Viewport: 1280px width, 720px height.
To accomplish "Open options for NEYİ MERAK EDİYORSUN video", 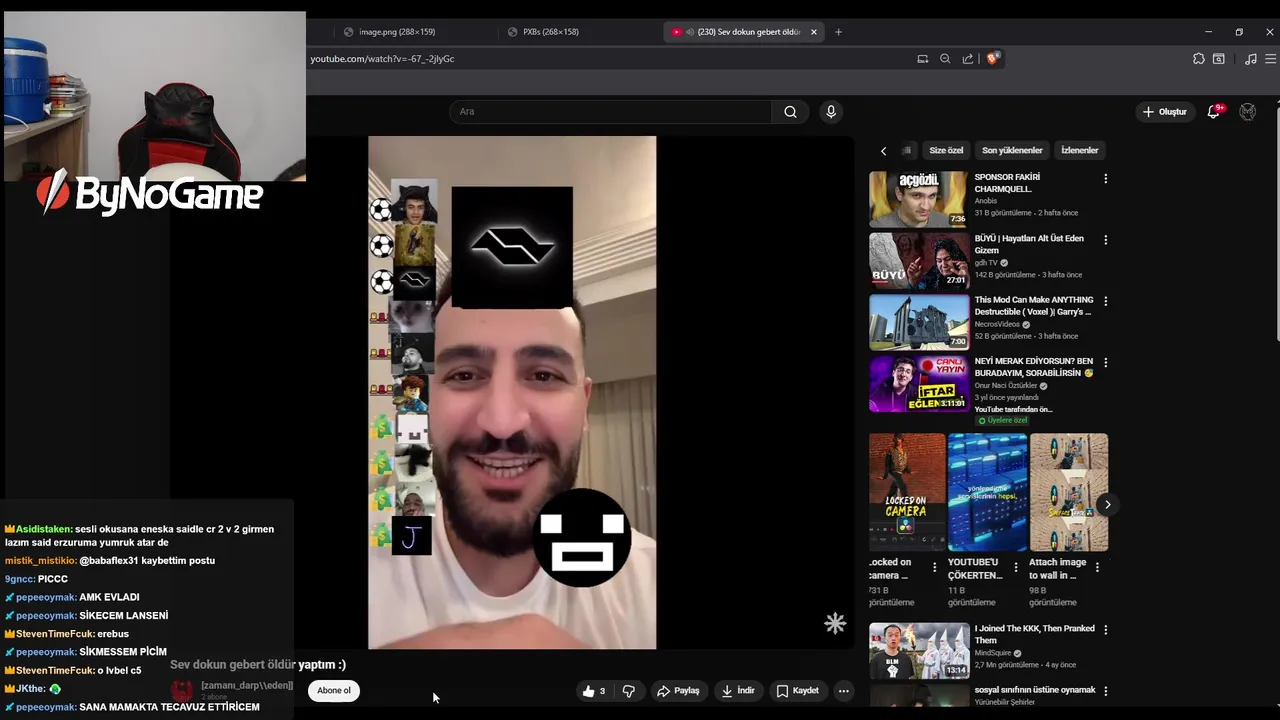I will coord(1105,362).
